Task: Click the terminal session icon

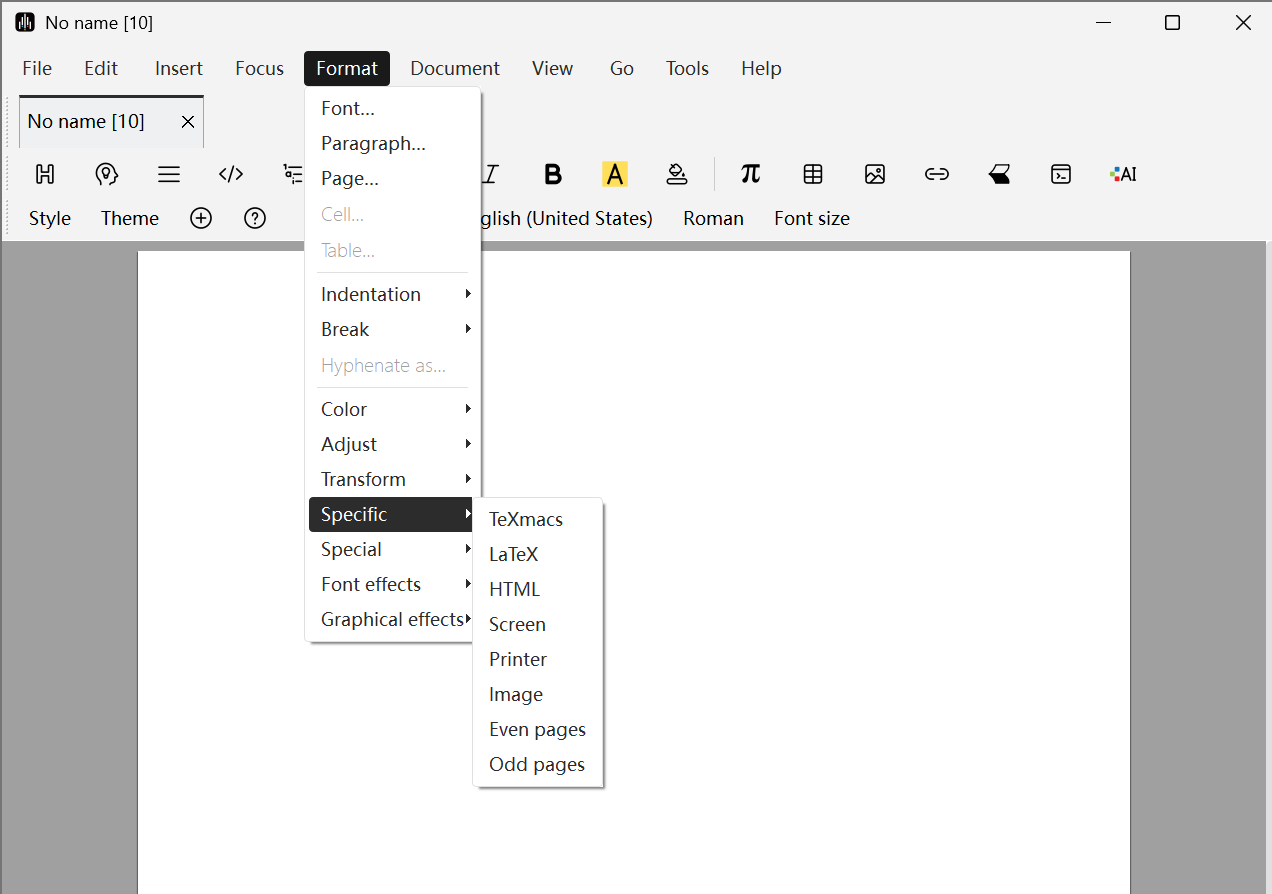Action: tap(1061, 174)
